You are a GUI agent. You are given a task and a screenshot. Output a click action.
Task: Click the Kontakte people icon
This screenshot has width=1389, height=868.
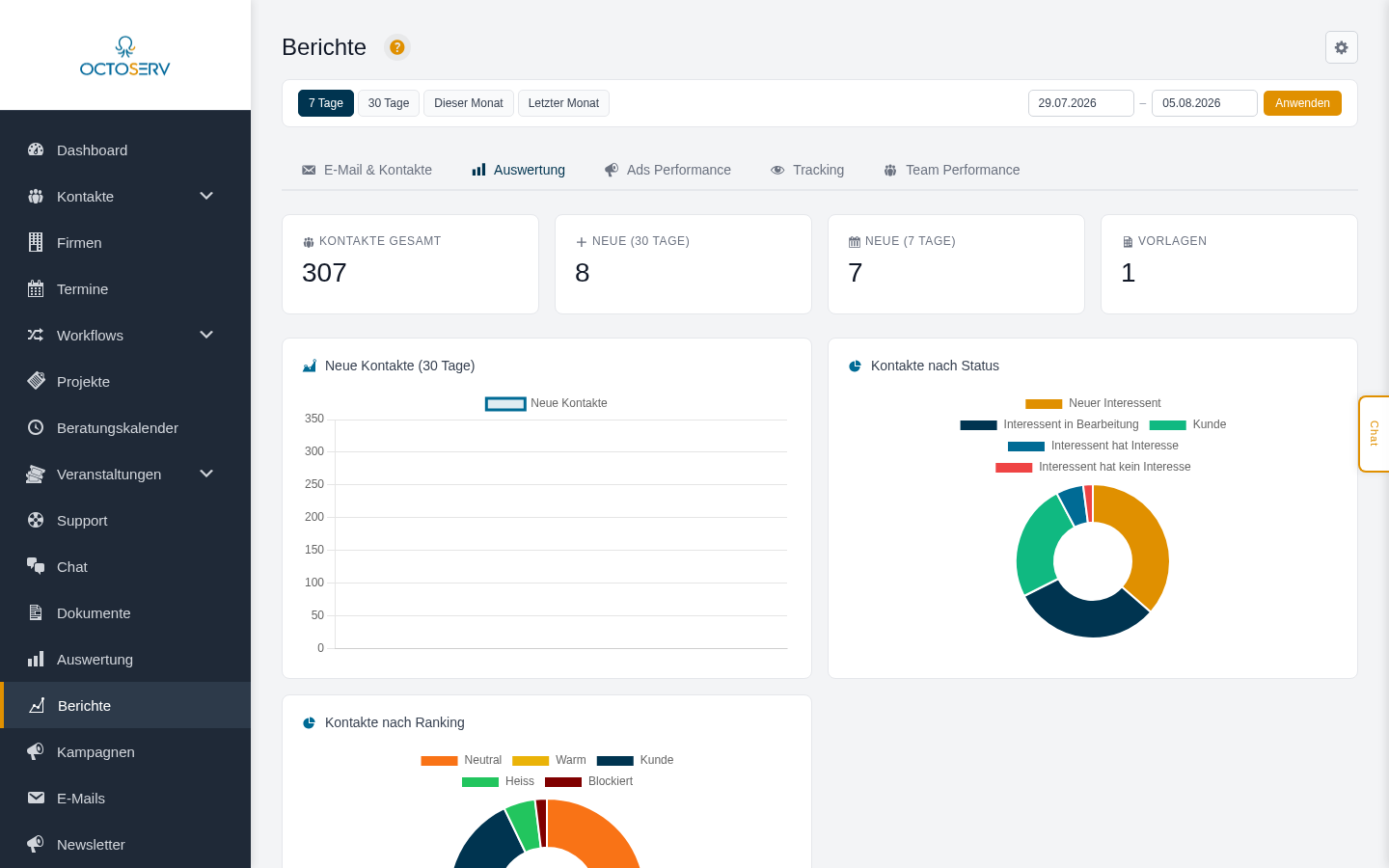(36, 196)
